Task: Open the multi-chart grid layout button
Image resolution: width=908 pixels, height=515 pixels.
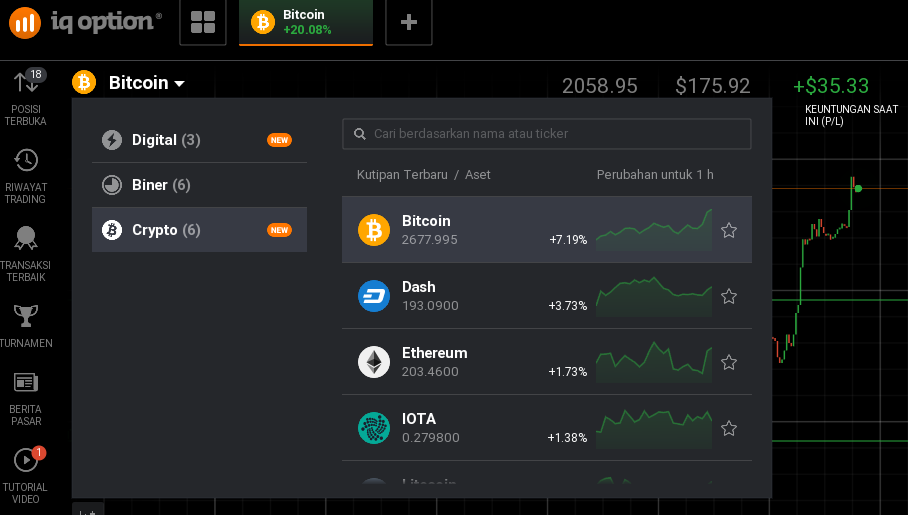Action: click(203, 22)
